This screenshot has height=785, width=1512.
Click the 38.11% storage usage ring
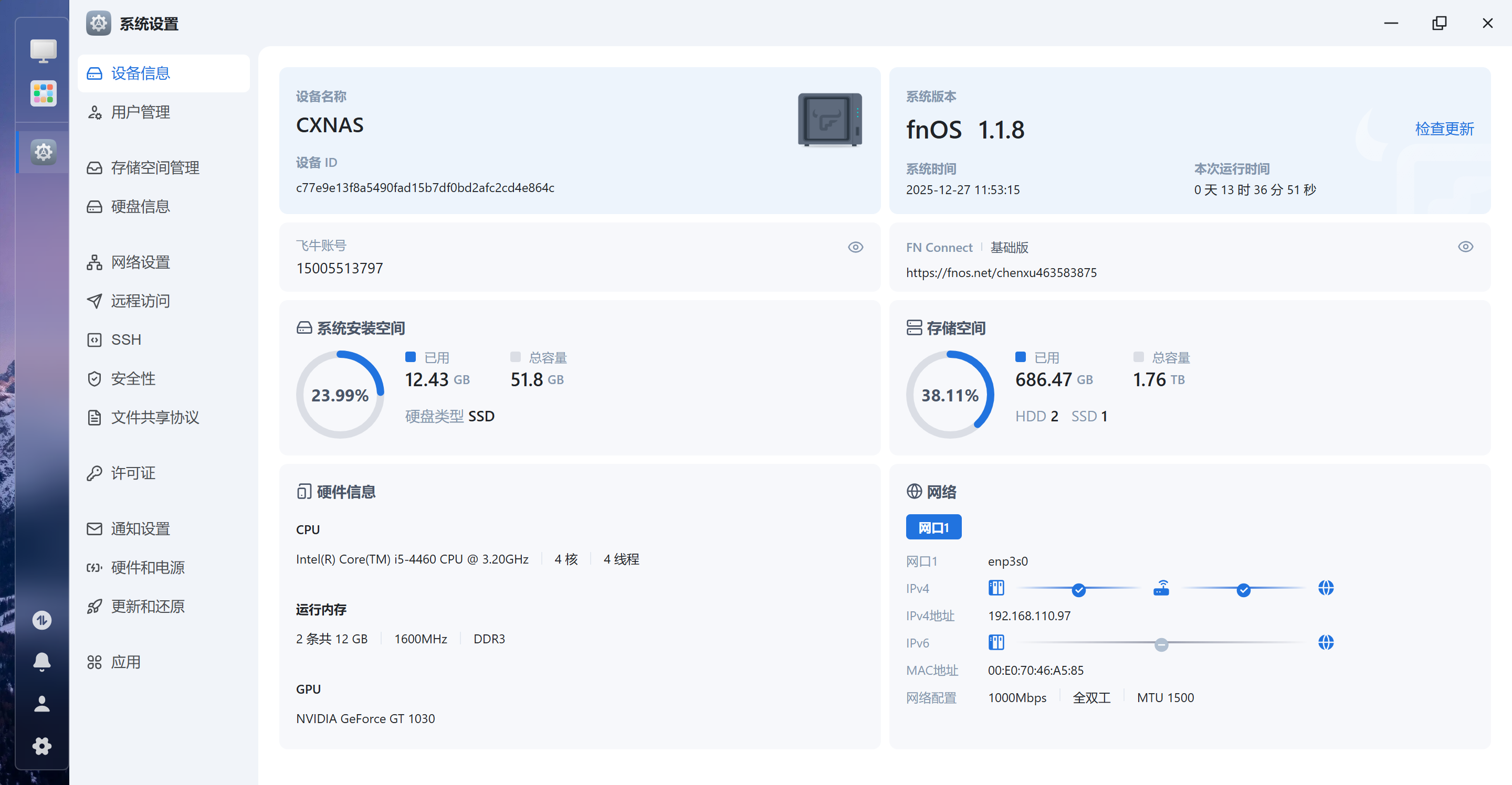950,395
